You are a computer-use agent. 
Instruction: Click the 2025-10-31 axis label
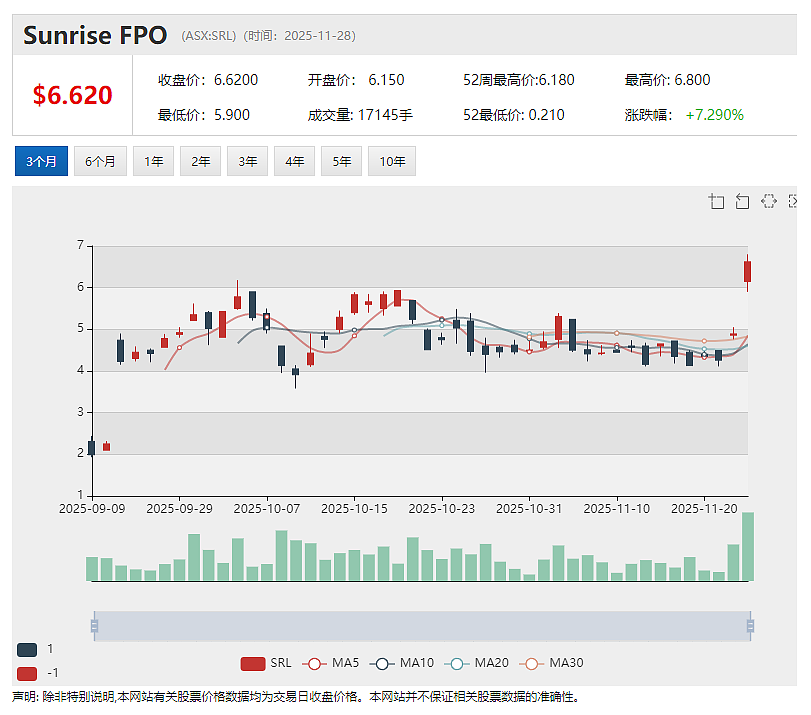pos(529,509)
